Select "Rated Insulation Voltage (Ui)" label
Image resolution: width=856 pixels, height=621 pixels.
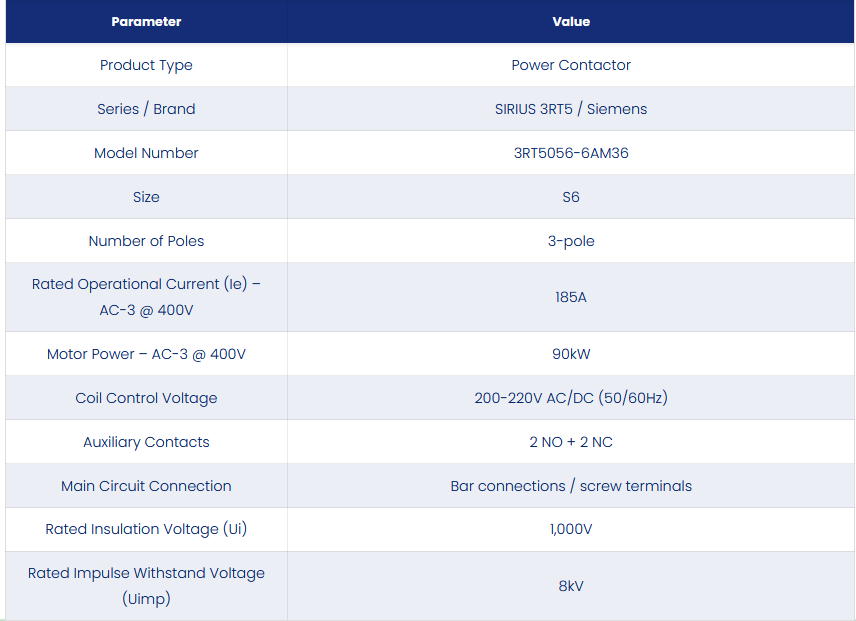click(146, 529)
